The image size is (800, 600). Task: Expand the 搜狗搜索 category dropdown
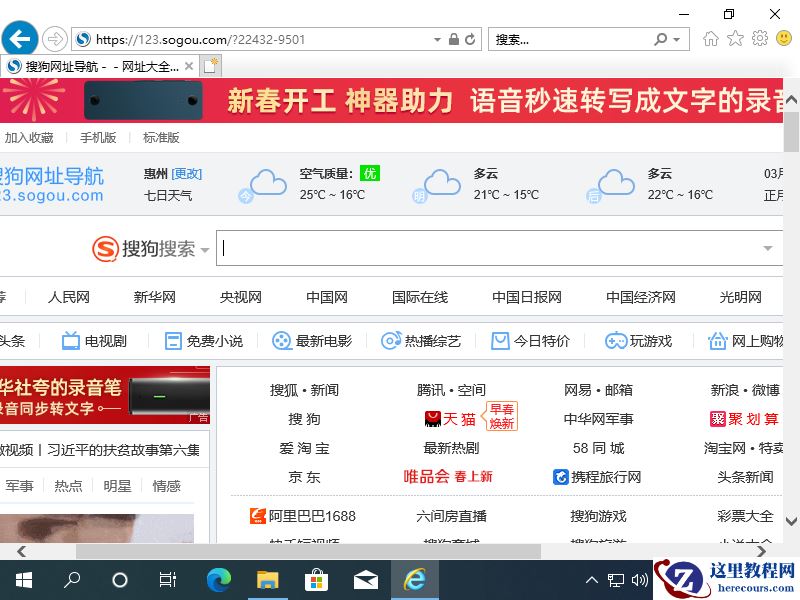point(205,251)
